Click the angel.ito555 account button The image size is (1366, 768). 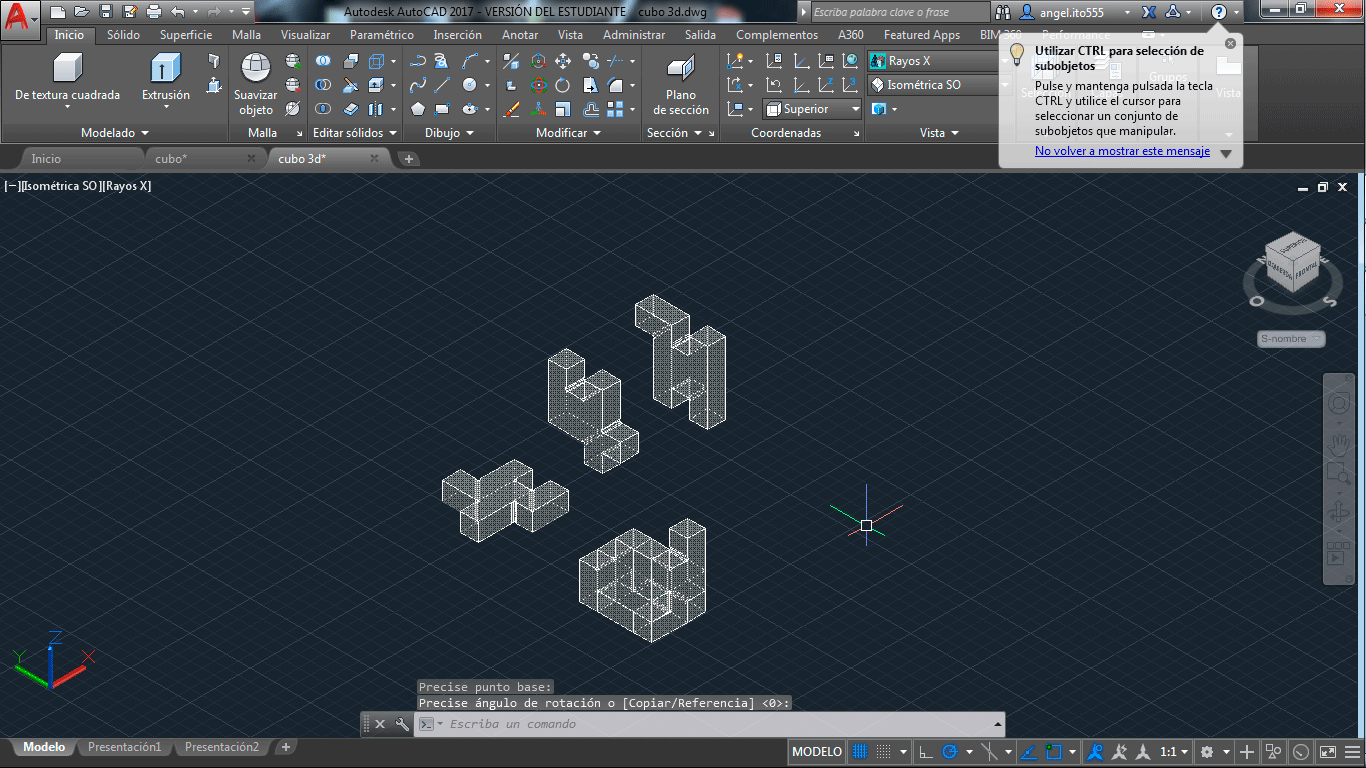1076,12
